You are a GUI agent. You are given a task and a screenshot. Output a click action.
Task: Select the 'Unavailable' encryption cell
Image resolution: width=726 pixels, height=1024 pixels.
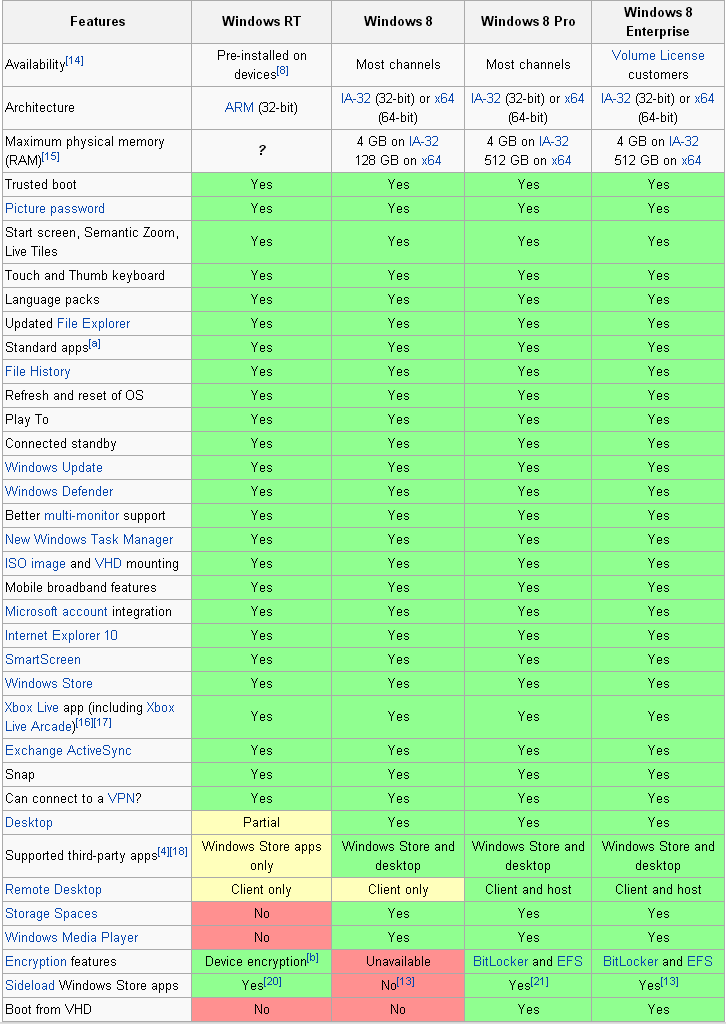click(398, 961)
